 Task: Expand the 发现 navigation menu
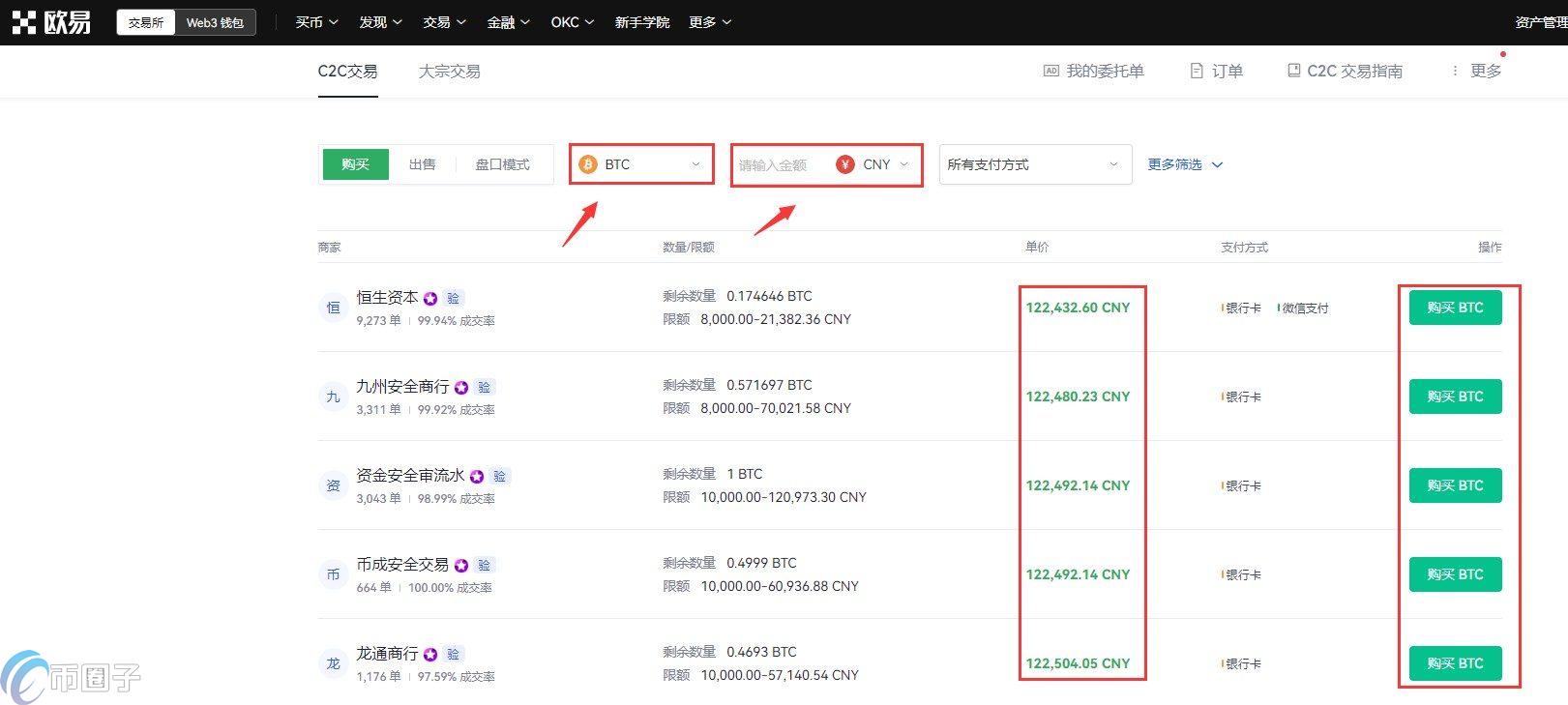point(380,22)
